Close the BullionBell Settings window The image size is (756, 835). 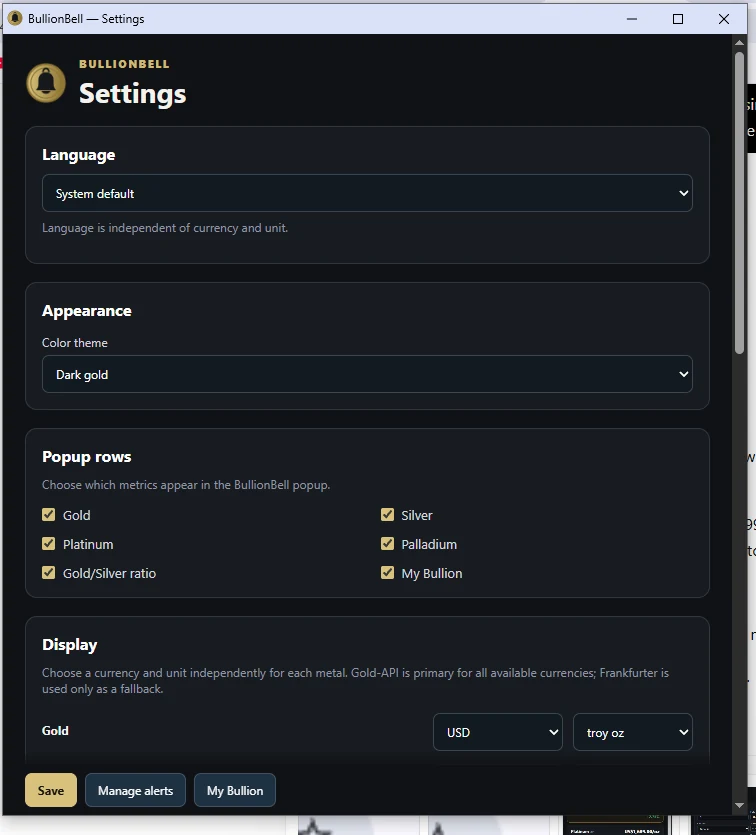(724, 19)
